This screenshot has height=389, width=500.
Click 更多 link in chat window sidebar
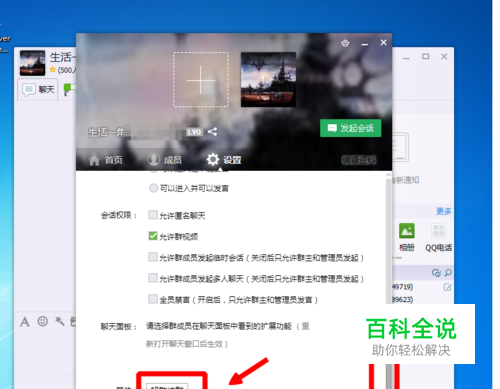pyautogui.click(x=444, y=211)
